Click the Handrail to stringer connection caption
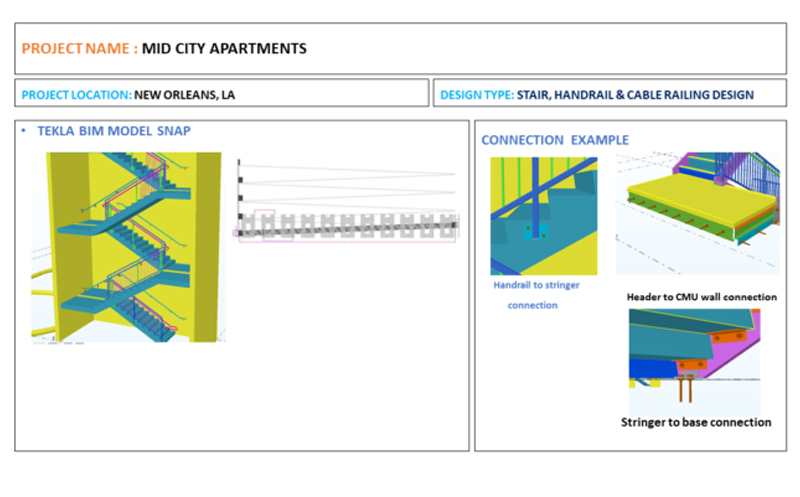 536,295
